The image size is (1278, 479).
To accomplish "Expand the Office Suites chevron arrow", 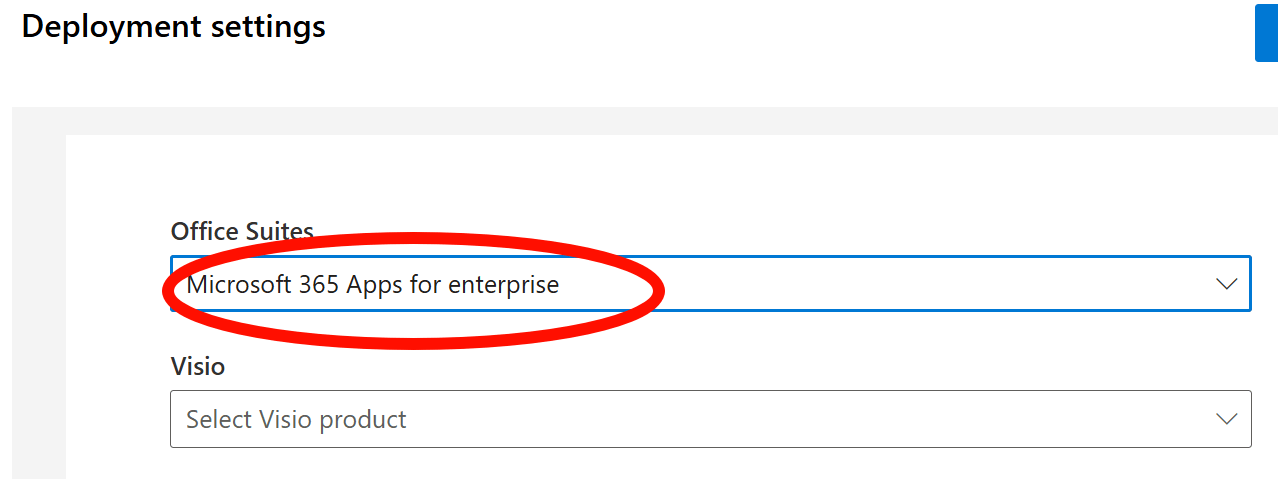I will [1226, 284].
